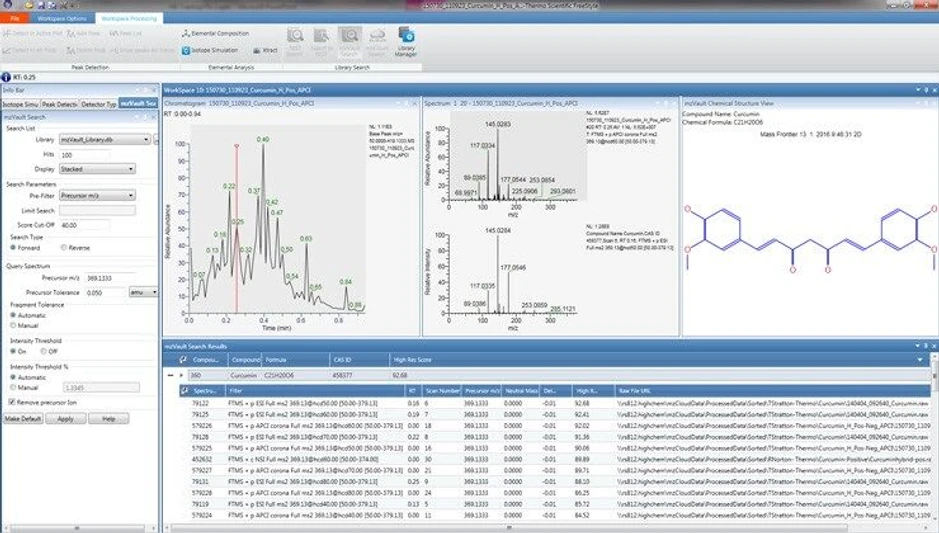Sort by the CAS ID column header
Image resolution: width=939 pixels, height=533 pixels.
pyautogui.click(x=343, y=360)
